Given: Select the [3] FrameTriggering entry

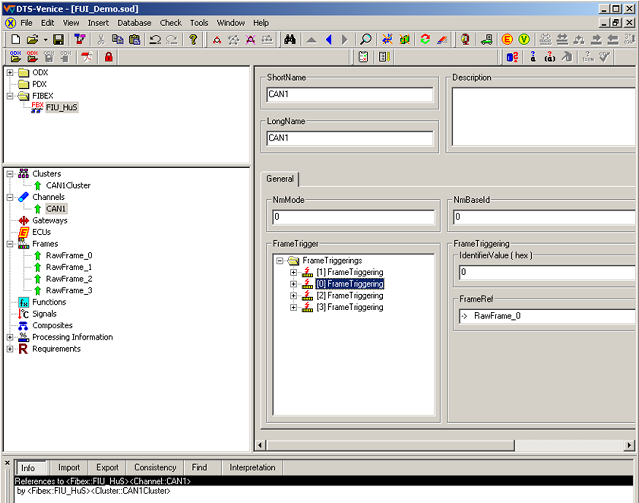Looking at the screenshot, I should tap(350, 307).
